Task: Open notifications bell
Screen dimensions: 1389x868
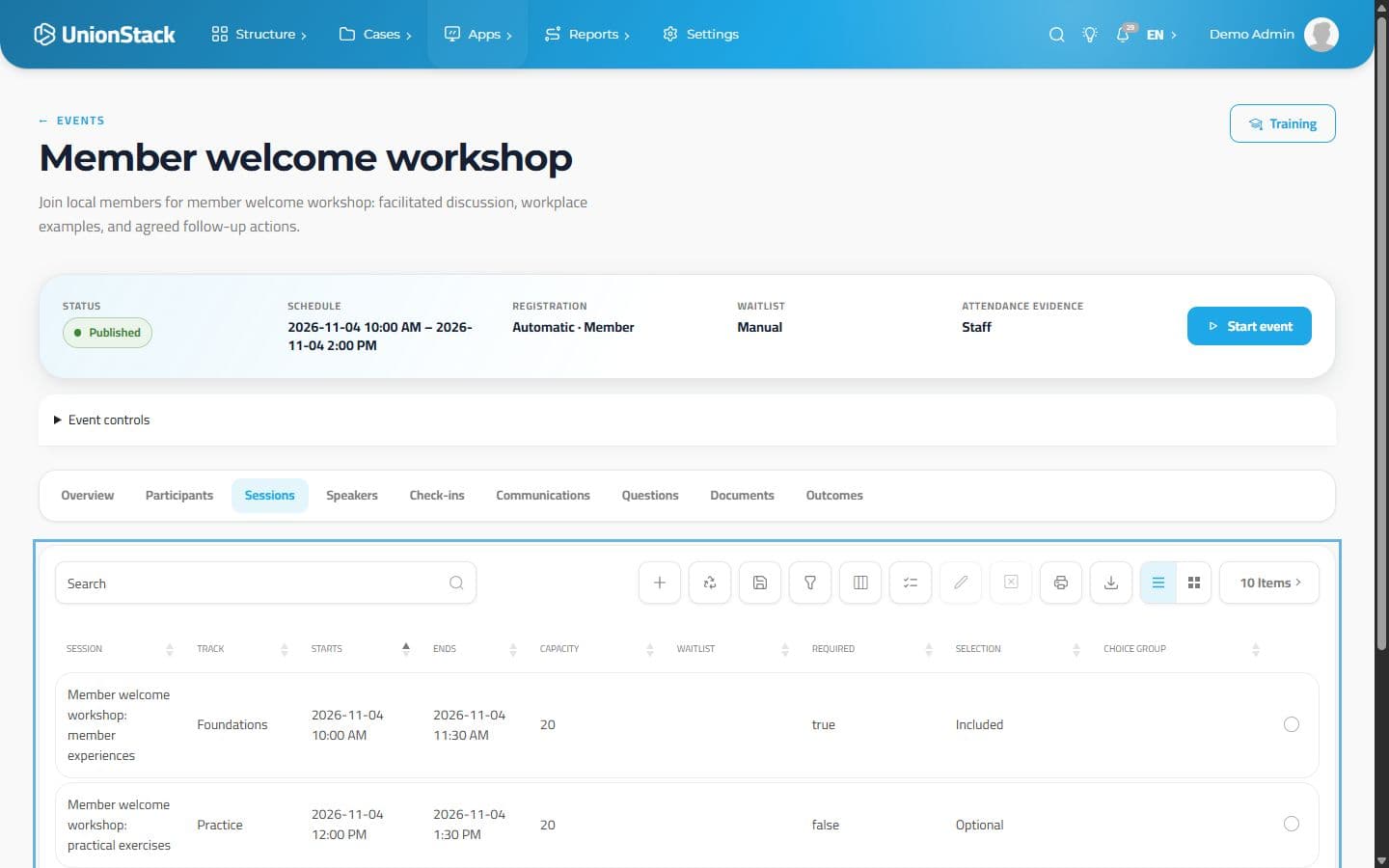Action: click(x=1124, y=35)
